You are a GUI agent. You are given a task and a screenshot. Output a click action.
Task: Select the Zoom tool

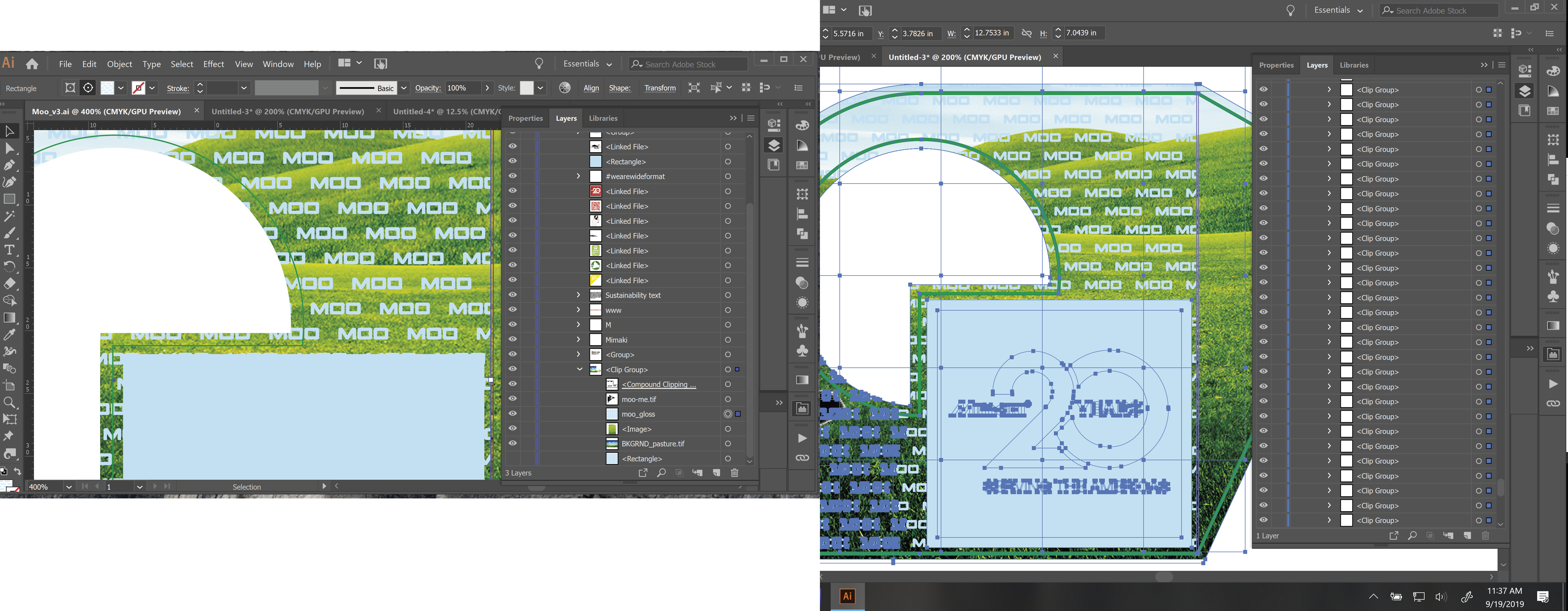(x=10, y=402)
